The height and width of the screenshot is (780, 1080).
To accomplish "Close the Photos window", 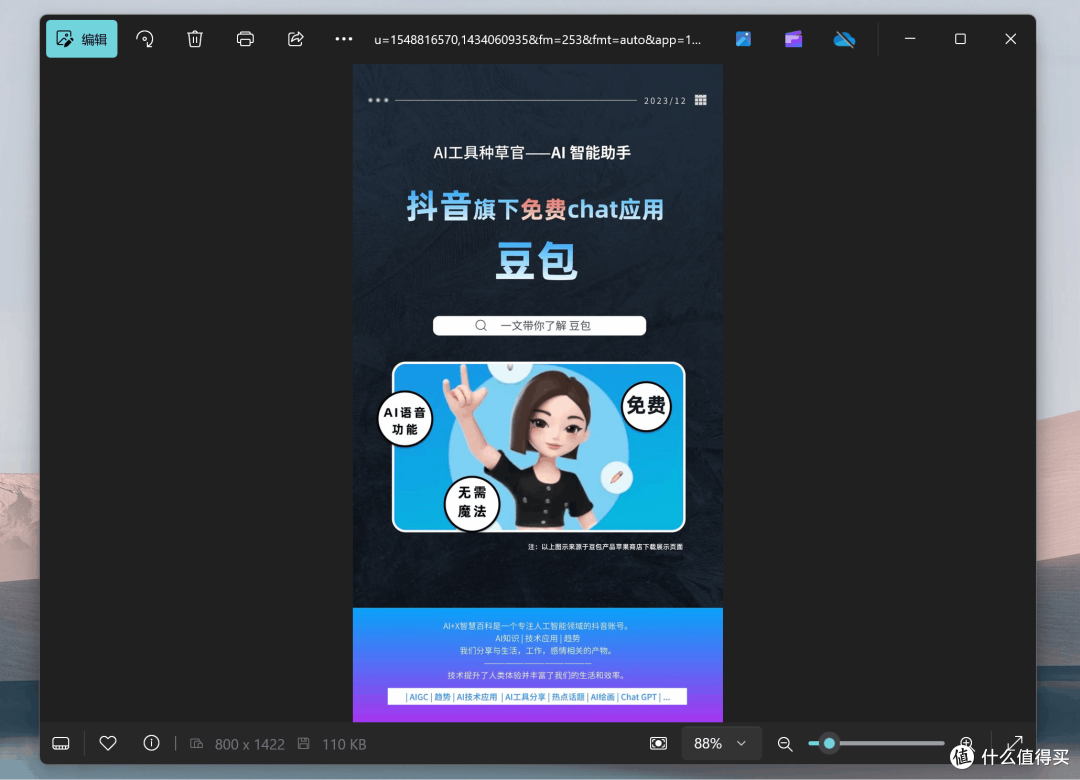I will coord(1010,39).
